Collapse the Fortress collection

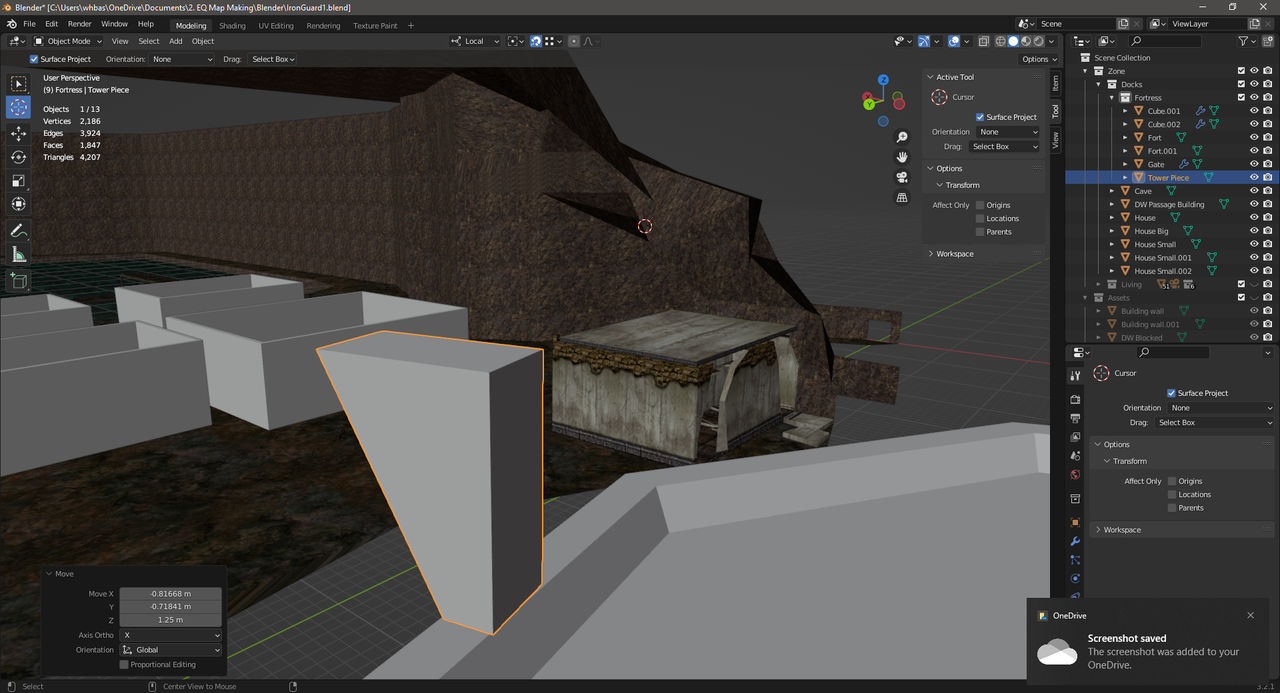(x=1112, y=98)
